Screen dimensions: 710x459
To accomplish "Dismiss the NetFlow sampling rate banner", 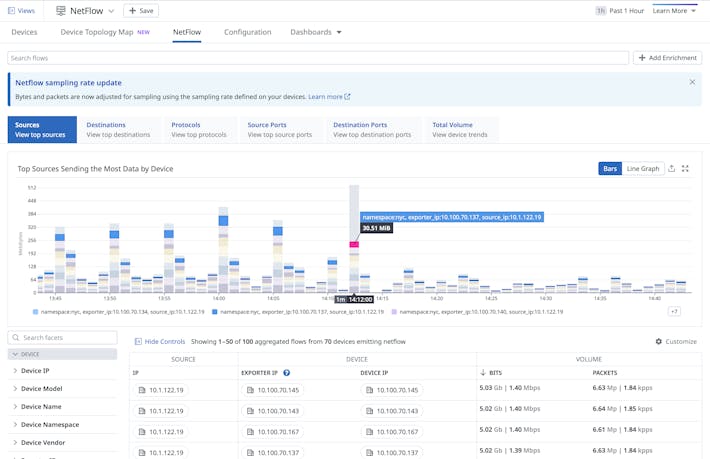I will pos(691,82).
